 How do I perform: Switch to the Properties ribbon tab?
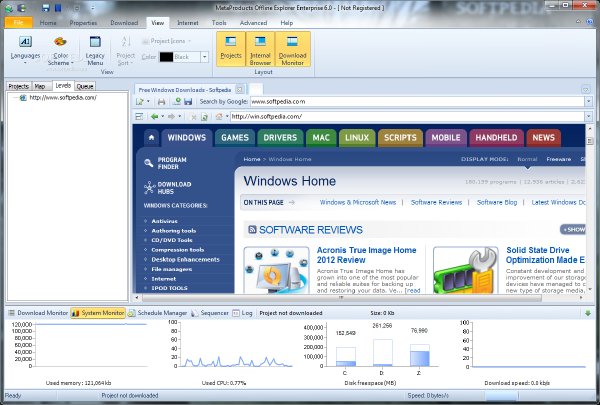click(x=83, y=23)
